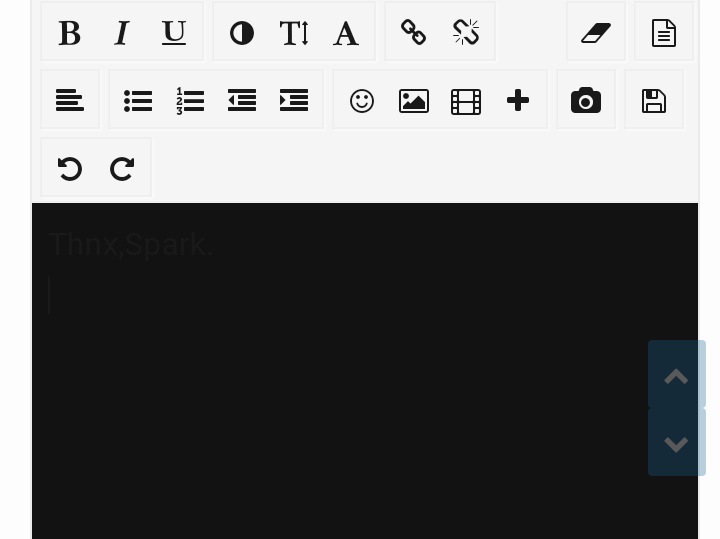The image size is (720, 539).
Task: Insert a hyperlink with the chain icon
Action: 414,32
